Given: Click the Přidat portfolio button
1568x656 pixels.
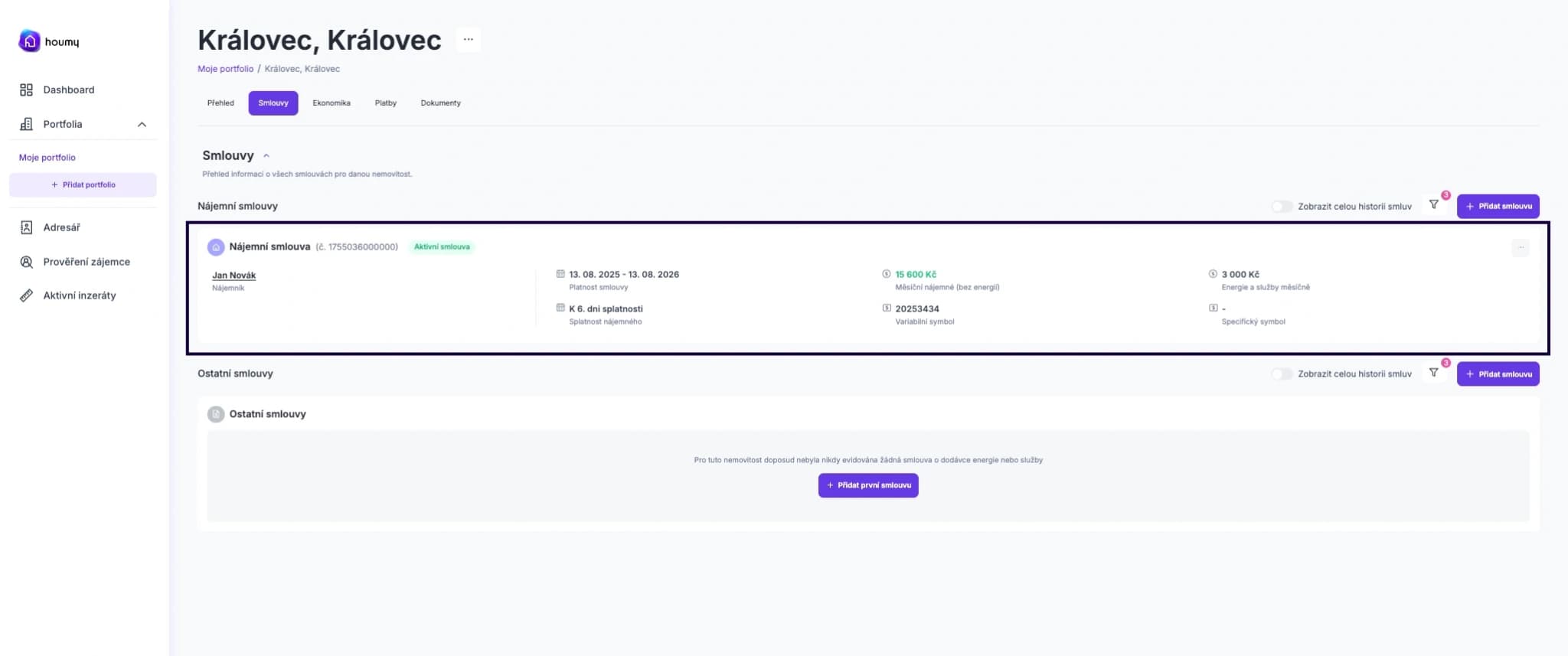Looking at the screenshot, I should [83, 185].
